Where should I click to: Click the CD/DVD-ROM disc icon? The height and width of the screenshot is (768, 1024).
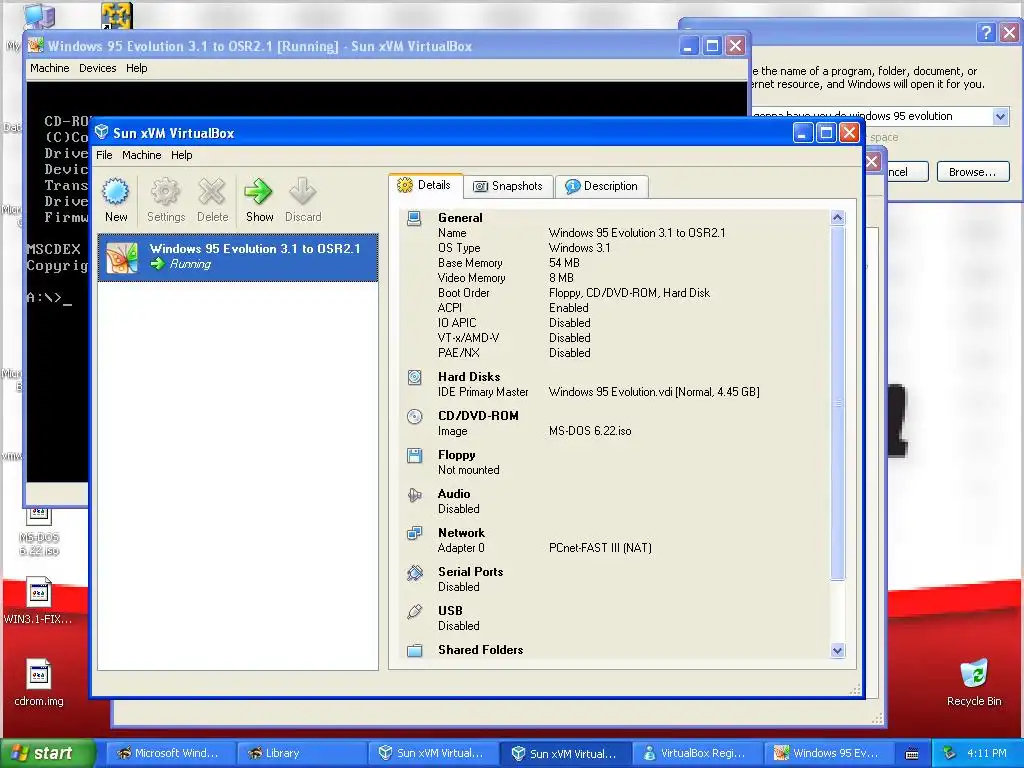coord(415,417)
